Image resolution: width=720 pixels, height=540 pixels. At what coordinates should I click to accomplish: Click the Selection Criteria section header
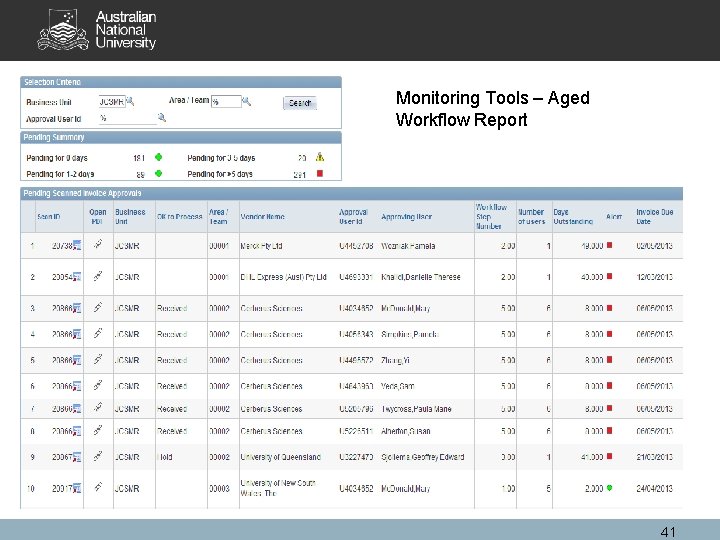tap(181, 82)
